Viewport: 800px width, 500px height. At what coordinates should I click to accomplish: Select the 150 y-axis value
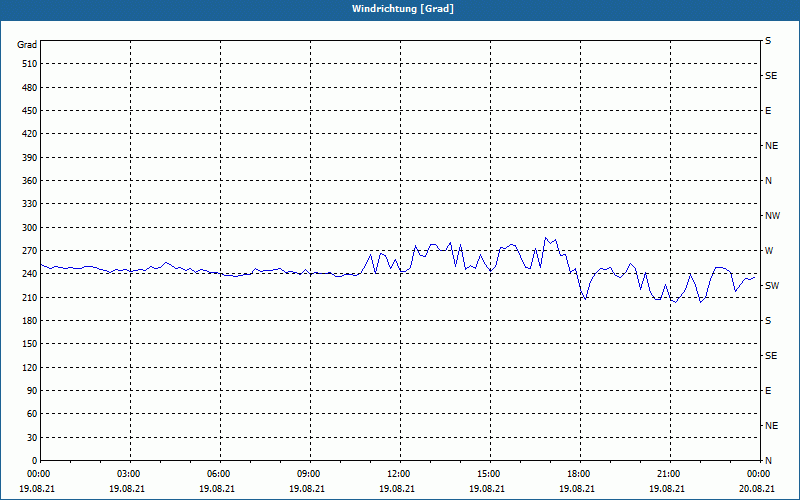(x=30, y=344)
